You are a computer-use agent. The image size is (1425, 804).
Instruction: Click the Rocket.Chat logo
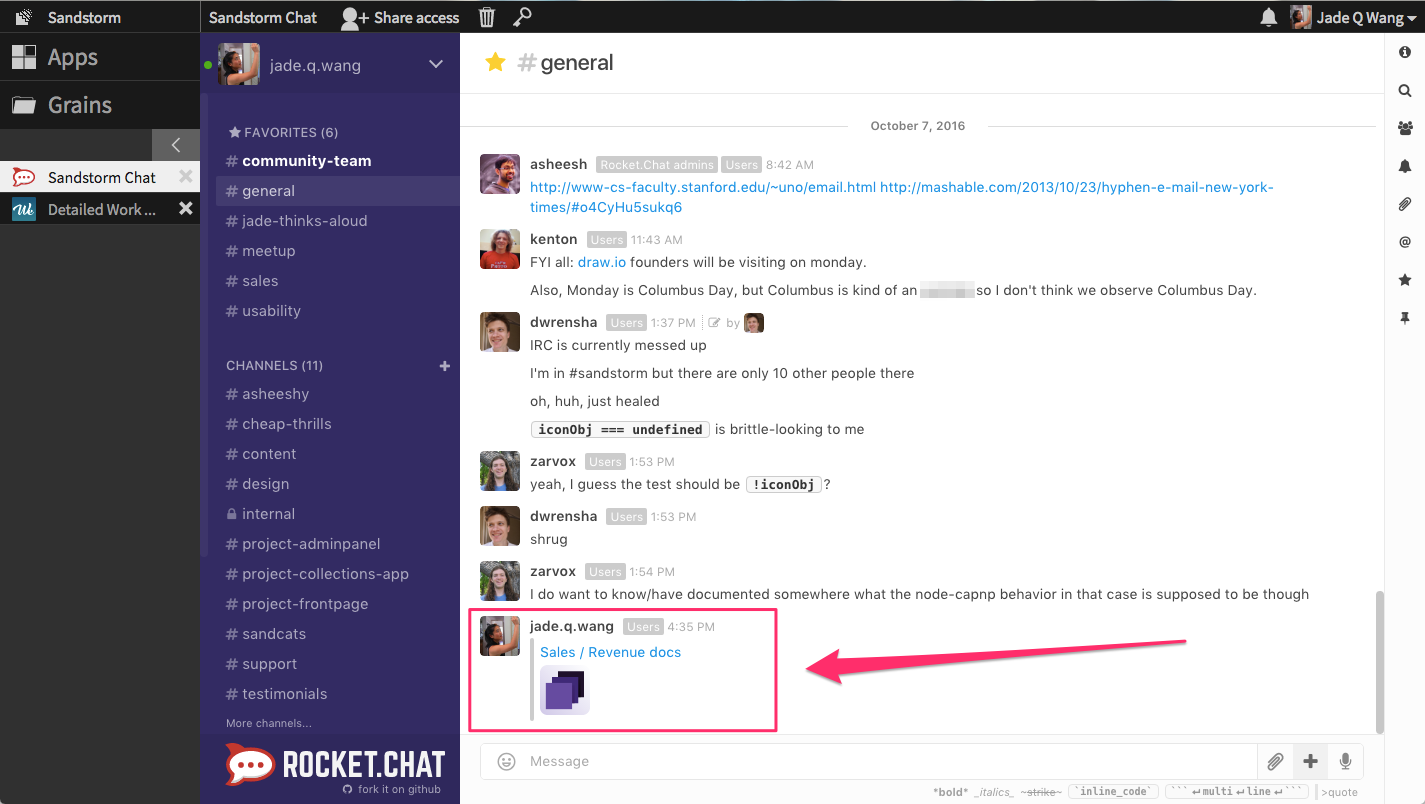[x=335, y=765]
